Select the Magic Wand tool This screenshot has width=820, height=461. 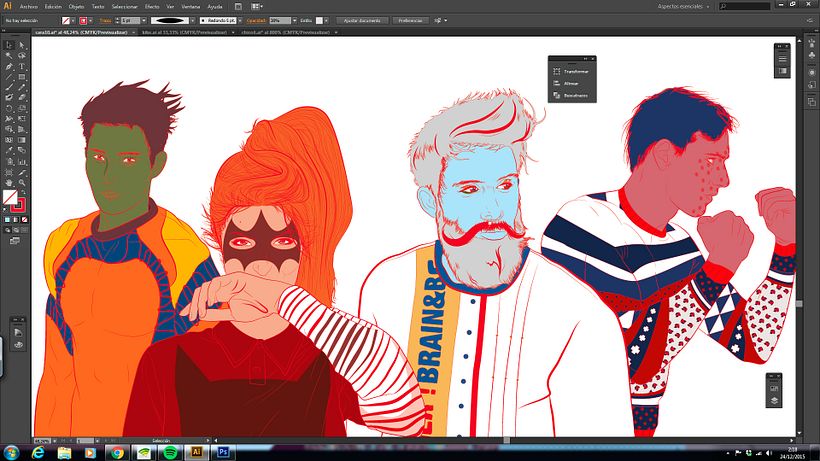pyautogui.click(x=9, y=56)
